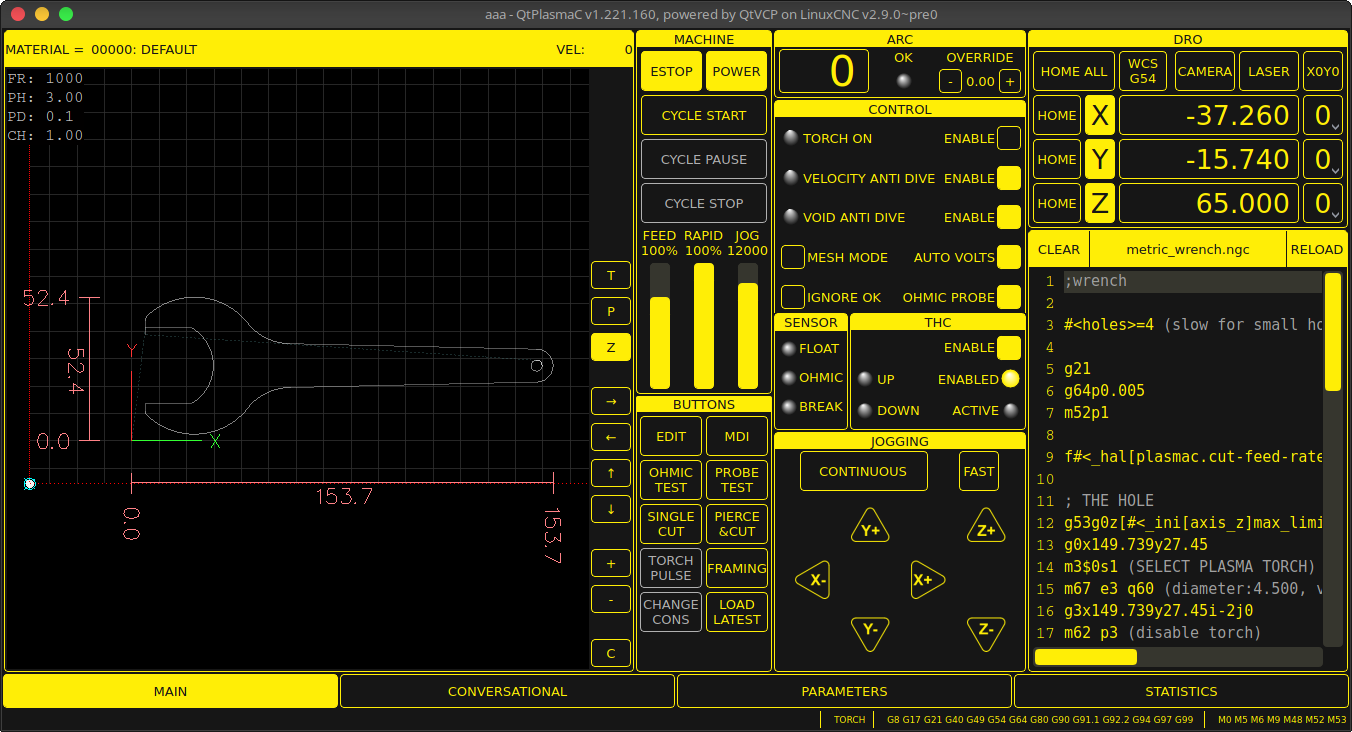Enable IGNORE OK checkbox
The image size is (1352, 732).
pyautogui.click(x=793, y=297)
